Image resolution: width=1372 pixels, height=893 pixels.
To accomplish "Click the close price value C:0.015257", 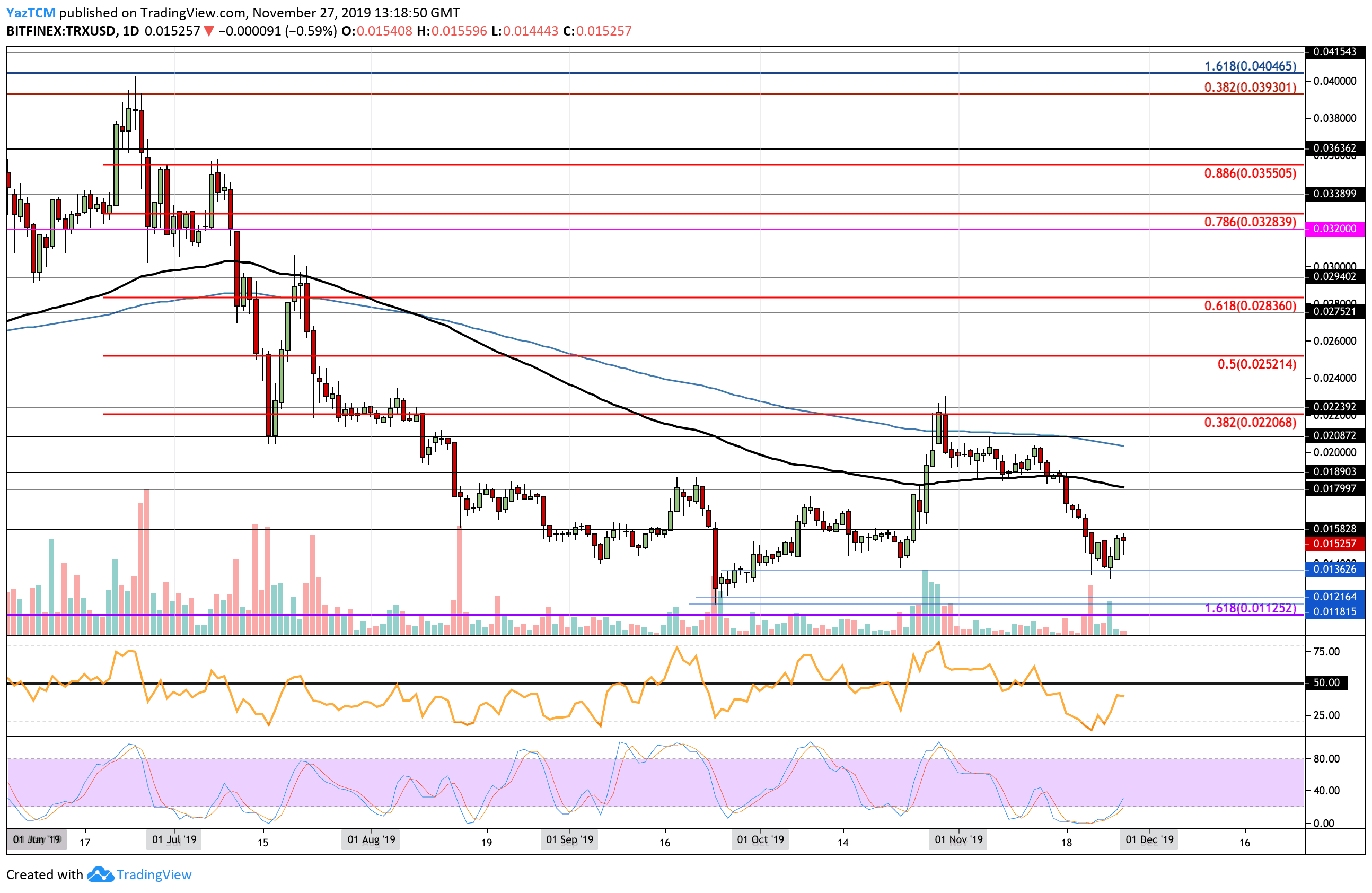I will pyautogui.click(x=597, y=31).
